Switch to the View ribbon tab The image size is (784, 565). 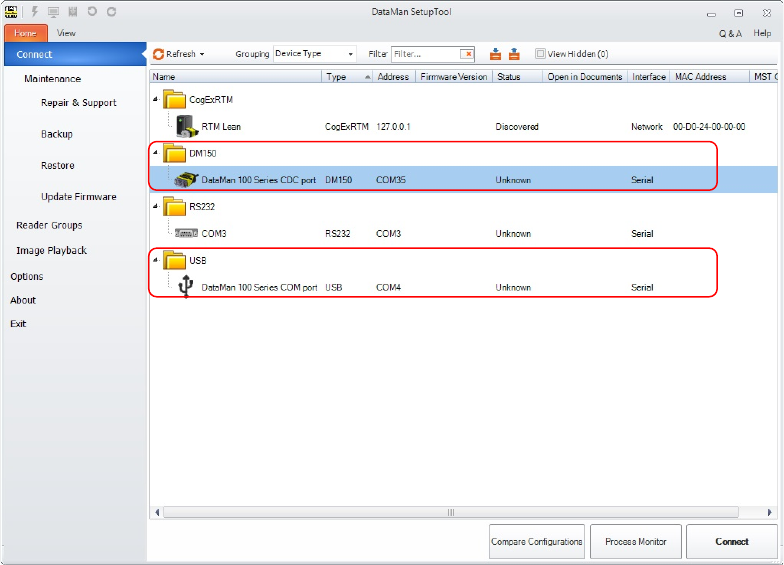click(66, 33)
